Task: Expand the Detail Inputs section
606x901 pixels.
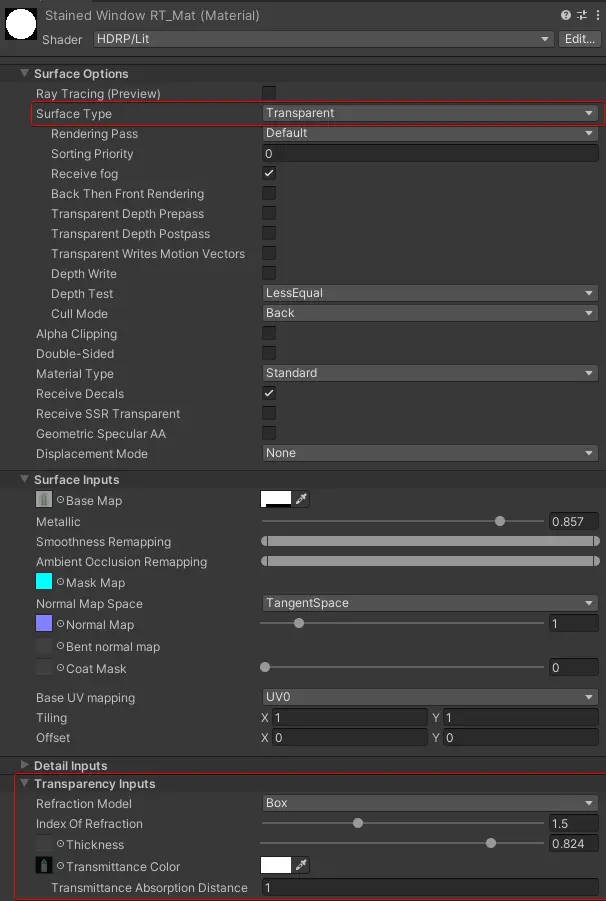Action: [23, 765]
